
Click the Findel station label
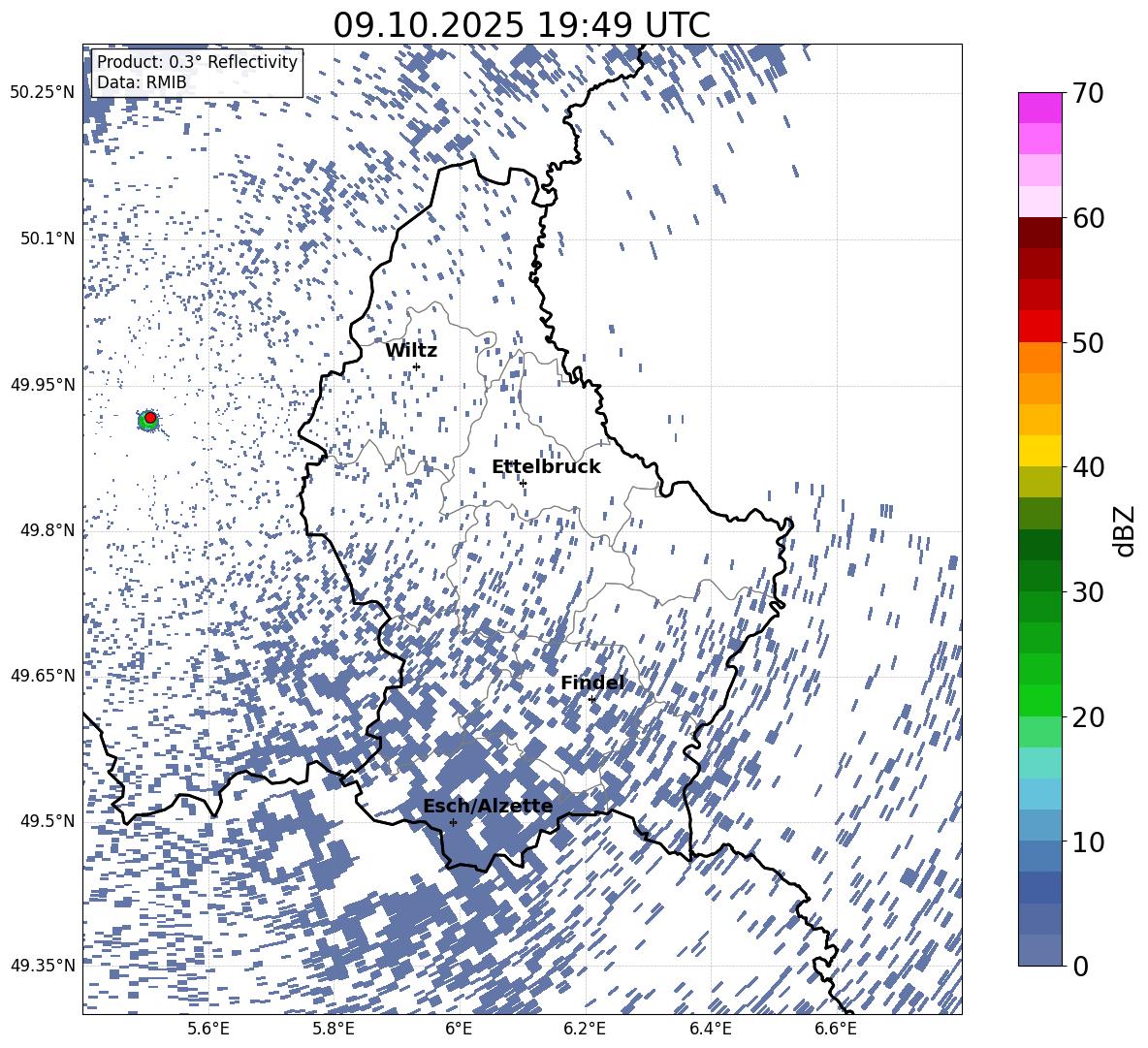[x=592, y=683]
